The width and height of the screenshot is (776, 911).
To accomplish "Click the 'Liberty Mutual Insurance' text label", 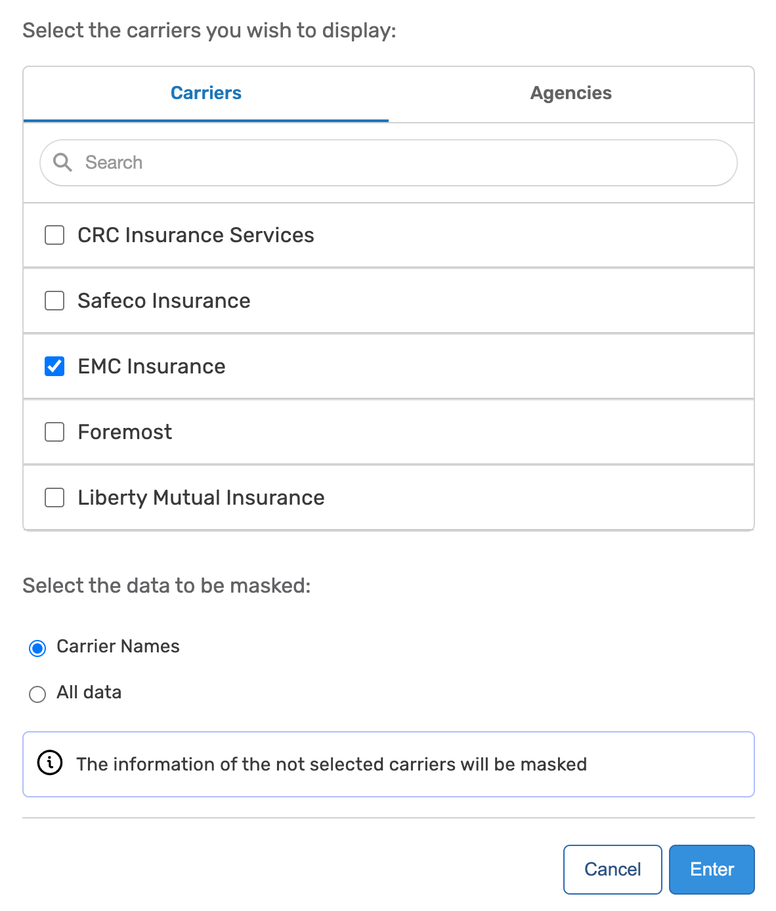I will pyautogui.click(x=201, y=498).
